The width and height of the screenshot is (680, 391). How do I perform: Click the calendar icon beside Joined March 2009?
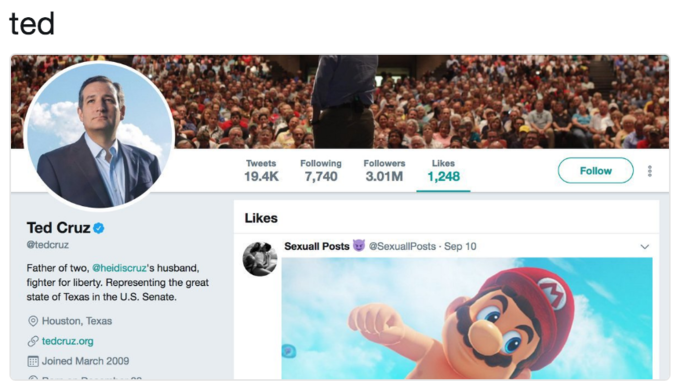click(33, 361)
